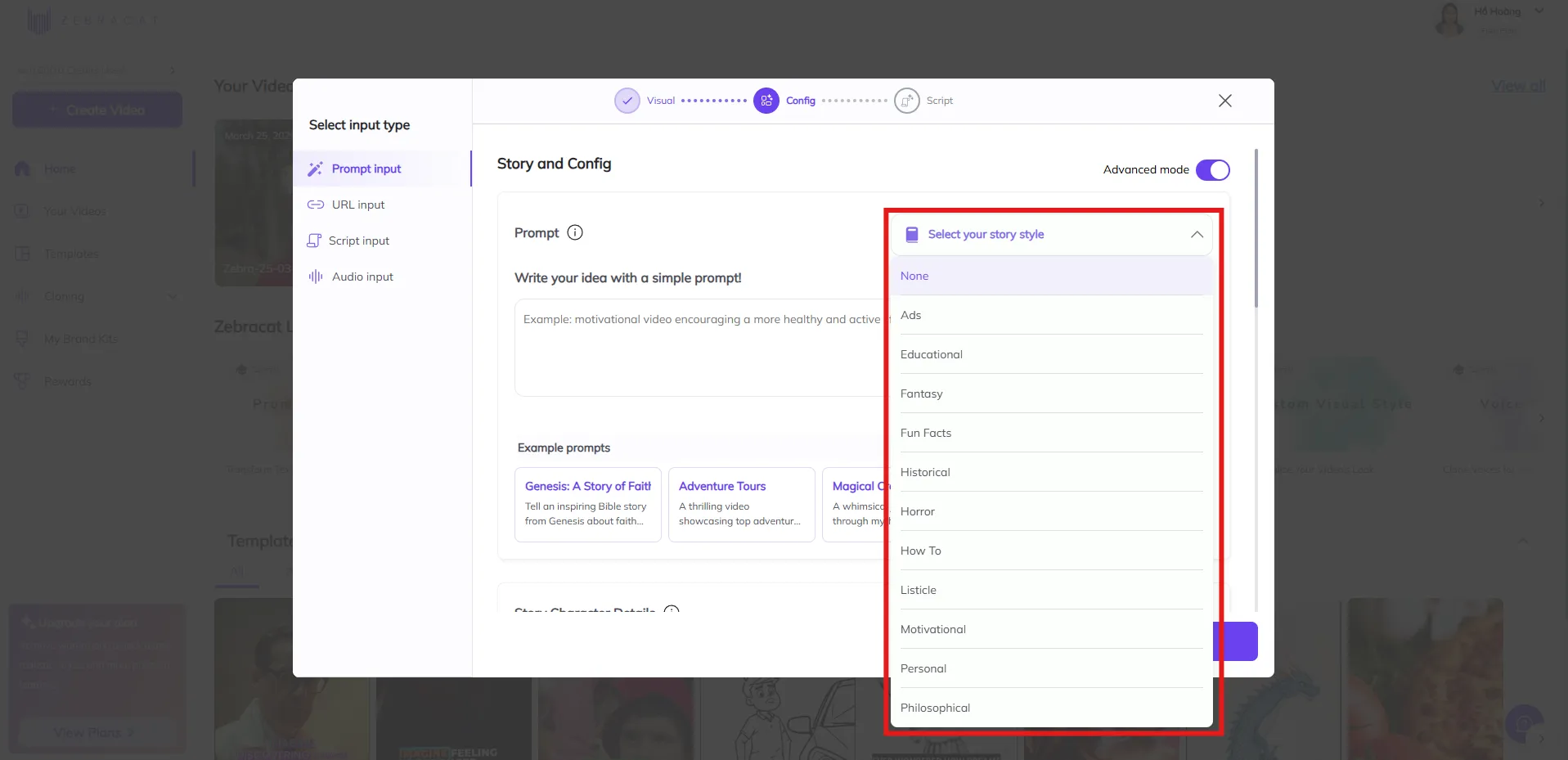The image size is (1568, 760).
Task: Click the dialog vertical scrollbar
Action: [1256, 228]
